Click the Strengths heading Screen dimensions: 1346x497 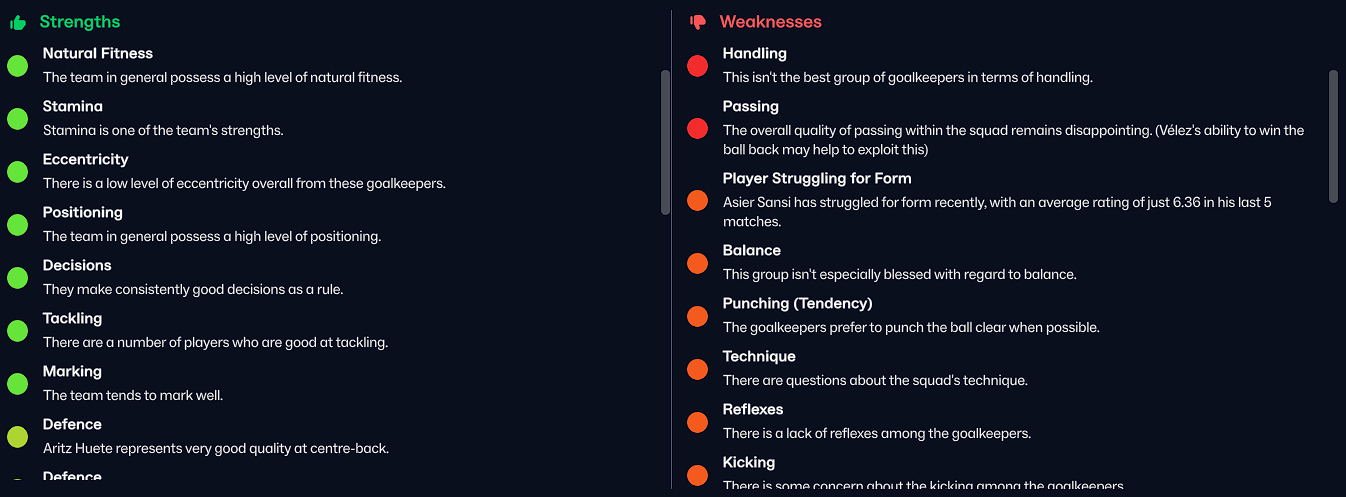(80, 22)
